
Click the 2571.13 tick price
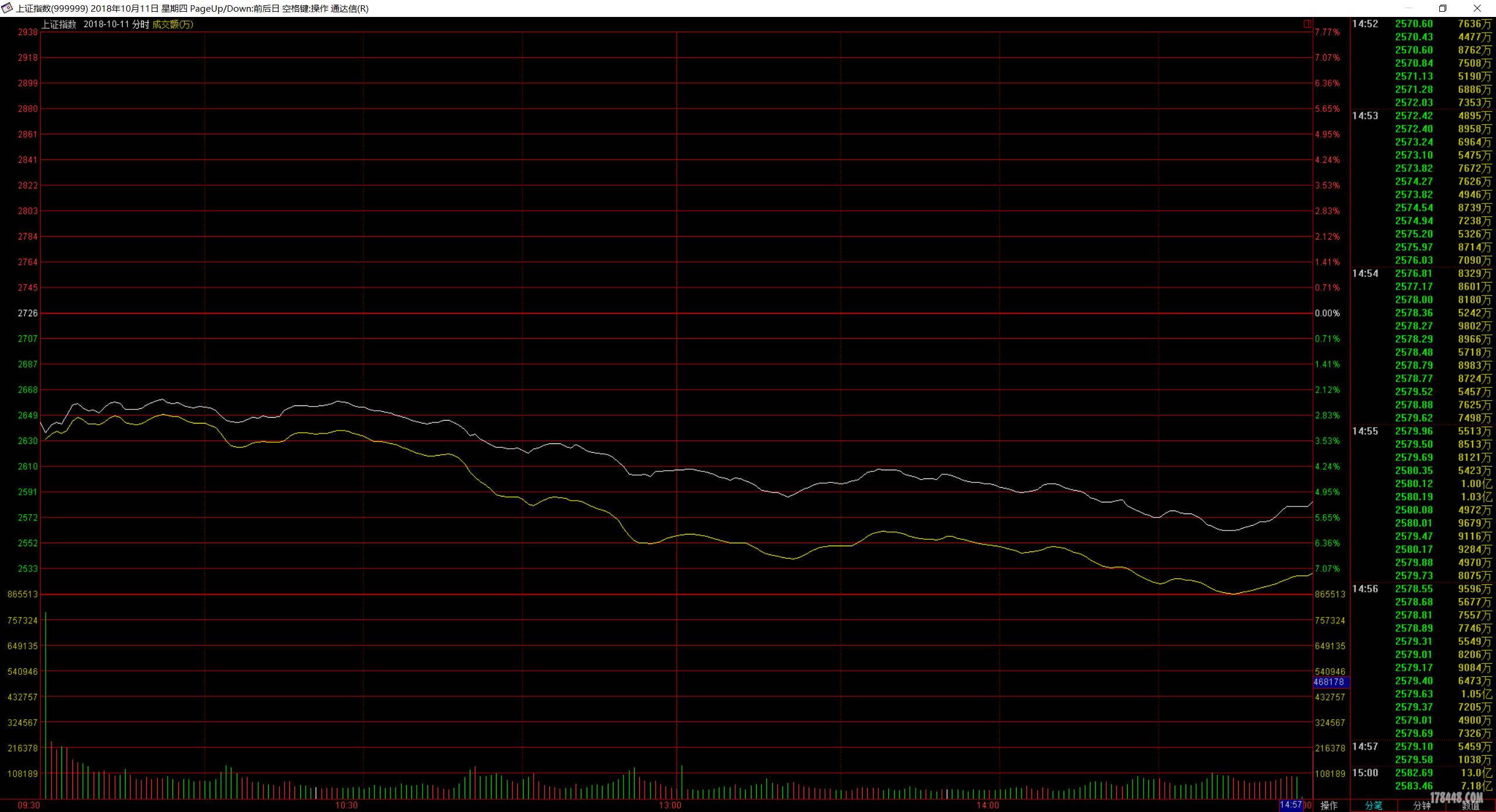click(1414, 77)
